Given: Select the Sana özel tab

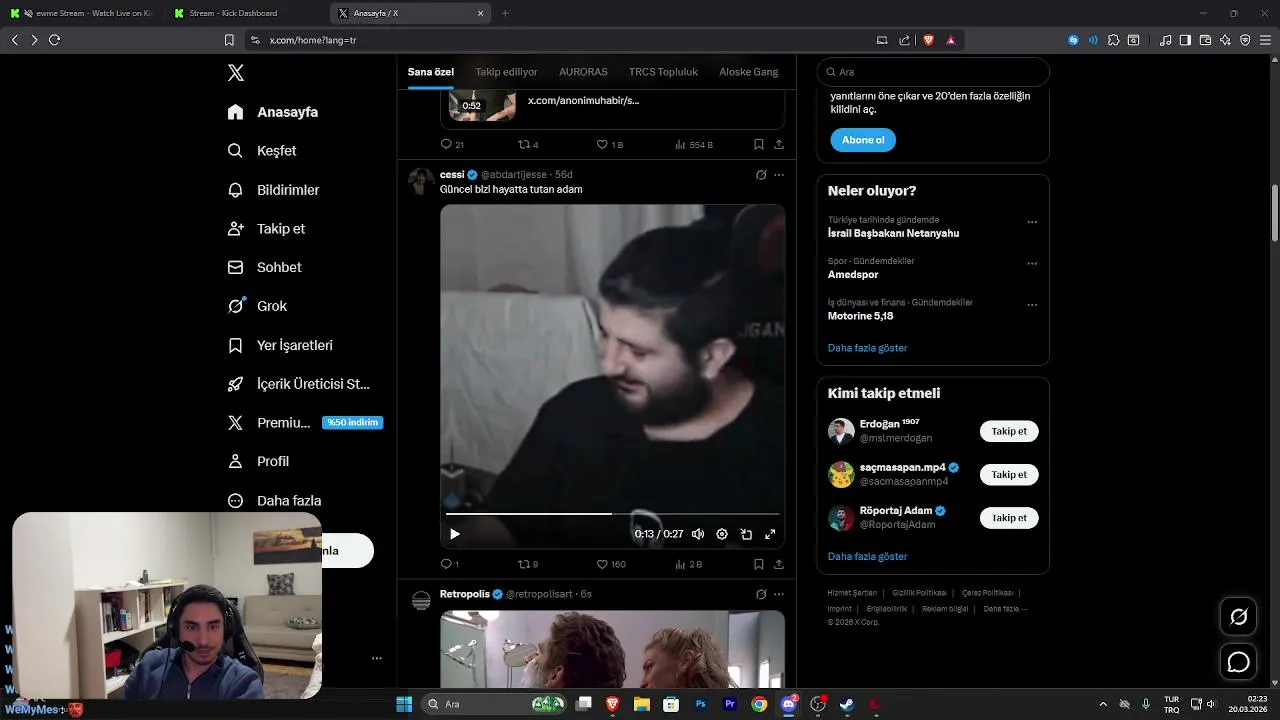Looking at the screenshot, I should [x=431, y=72].
